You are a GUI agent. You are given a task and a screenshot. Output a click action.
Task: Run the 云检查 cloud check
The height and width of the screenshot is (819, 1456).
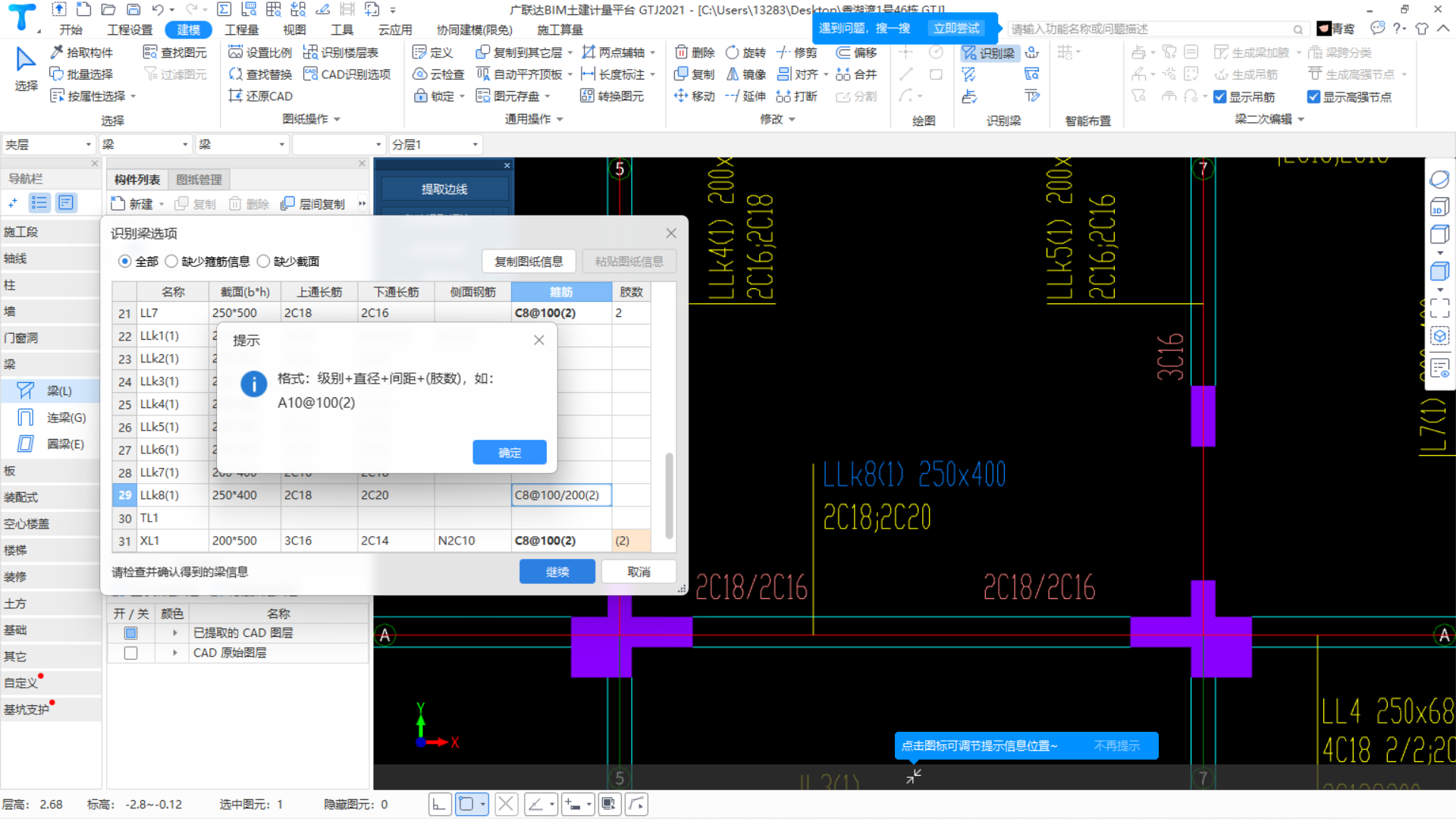[438, 74]
